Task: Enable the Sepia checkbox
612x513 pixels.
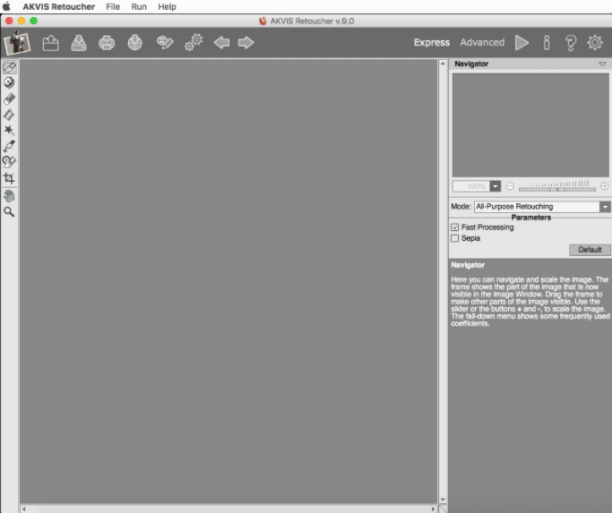Action: tap(455, 238)
